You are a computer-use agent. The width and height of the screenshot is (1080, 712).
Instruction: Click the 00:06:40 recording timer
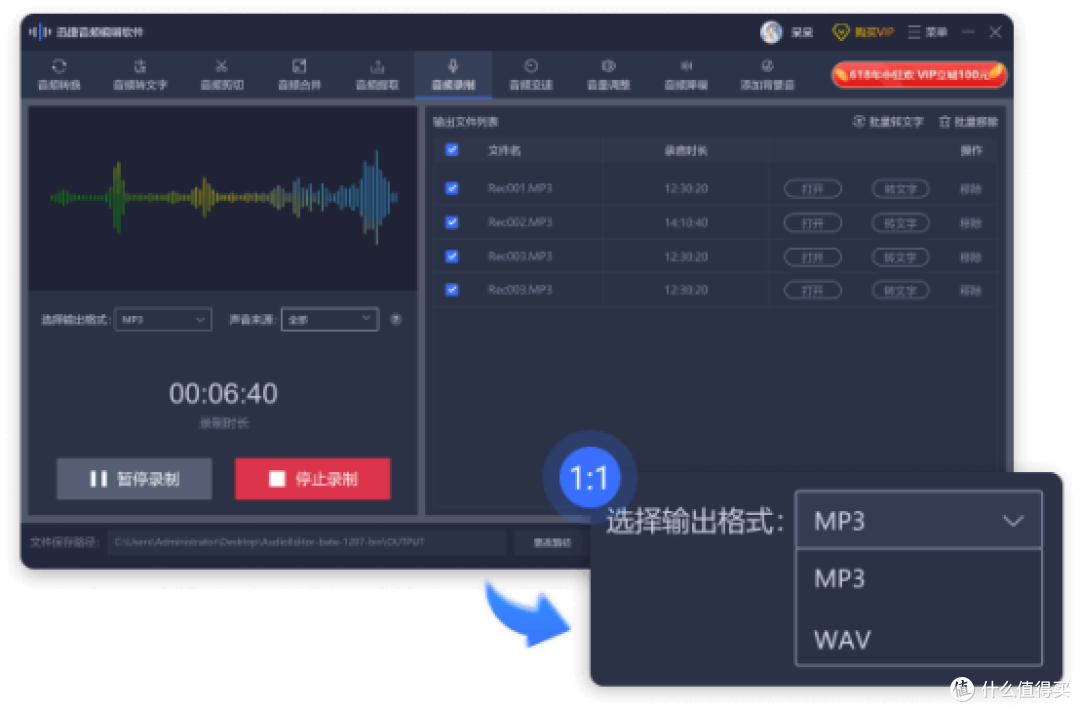(223, 393)
